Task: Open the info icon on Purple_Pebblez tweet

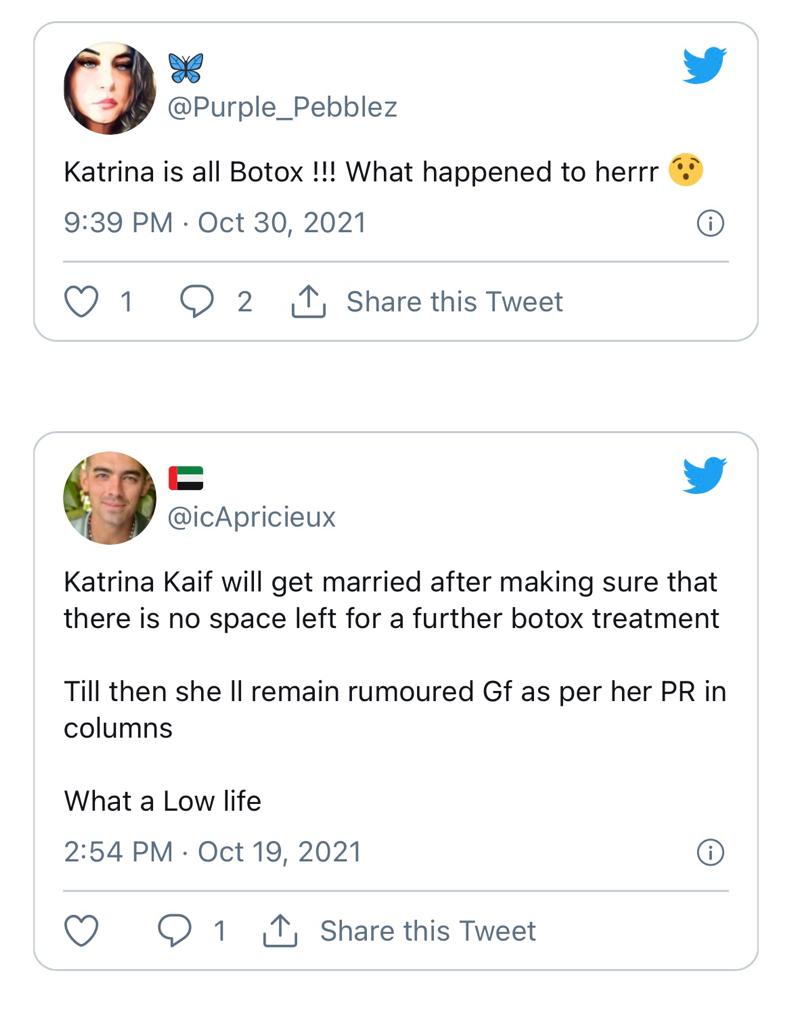Action: pos(710,224)
